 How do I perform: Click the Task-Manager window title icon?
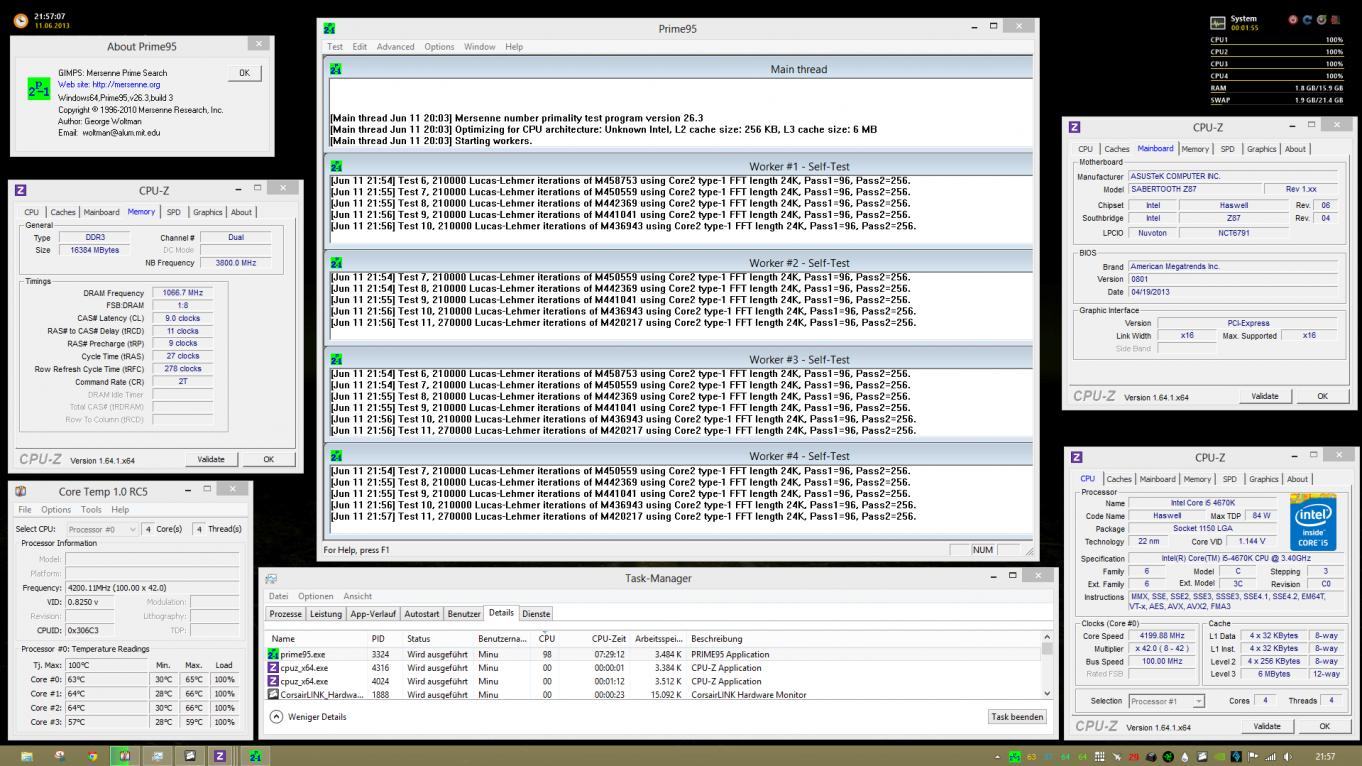[x=270, y=578]
